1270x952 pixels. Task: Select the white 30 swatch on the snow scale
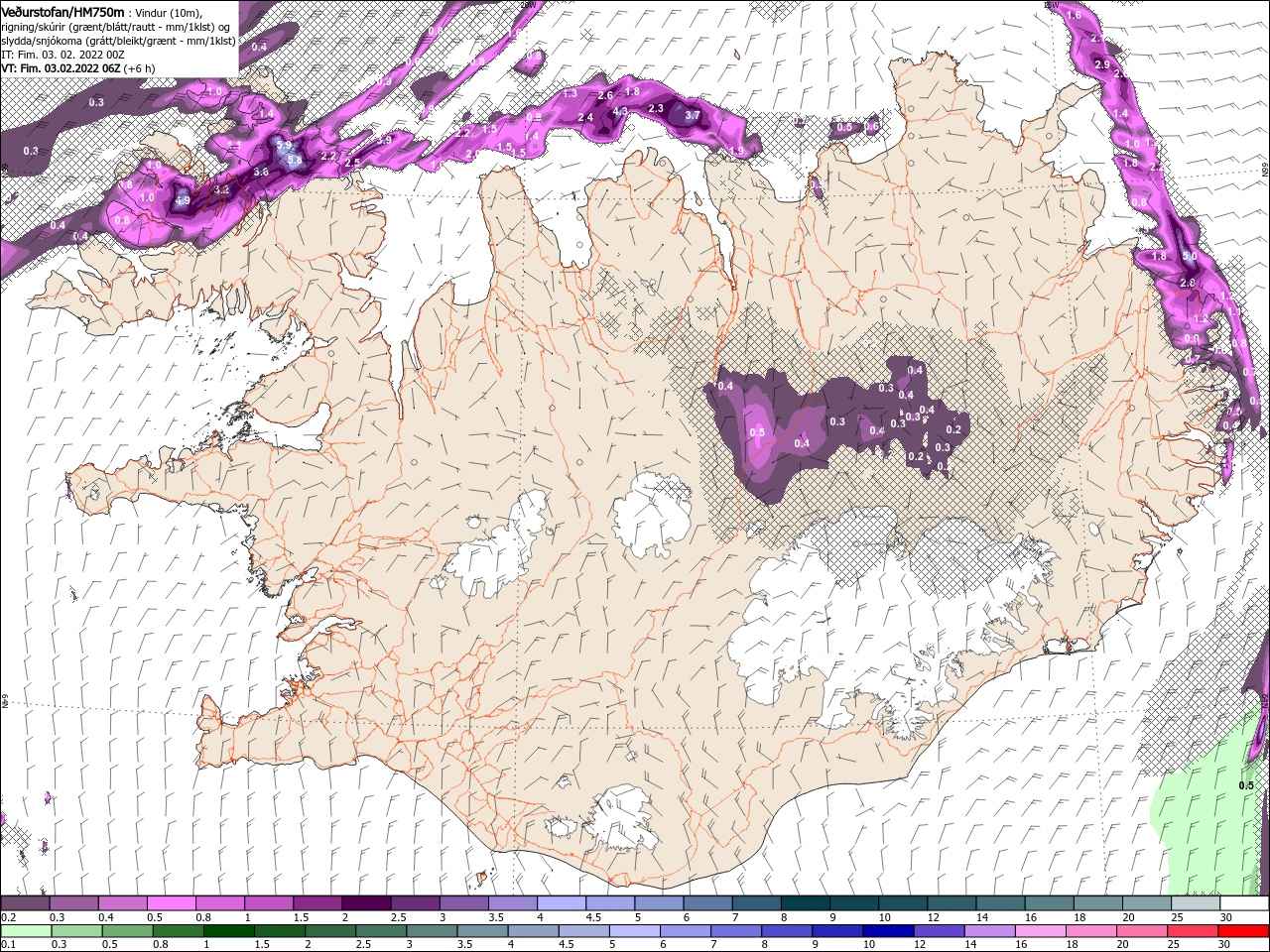1244,903
